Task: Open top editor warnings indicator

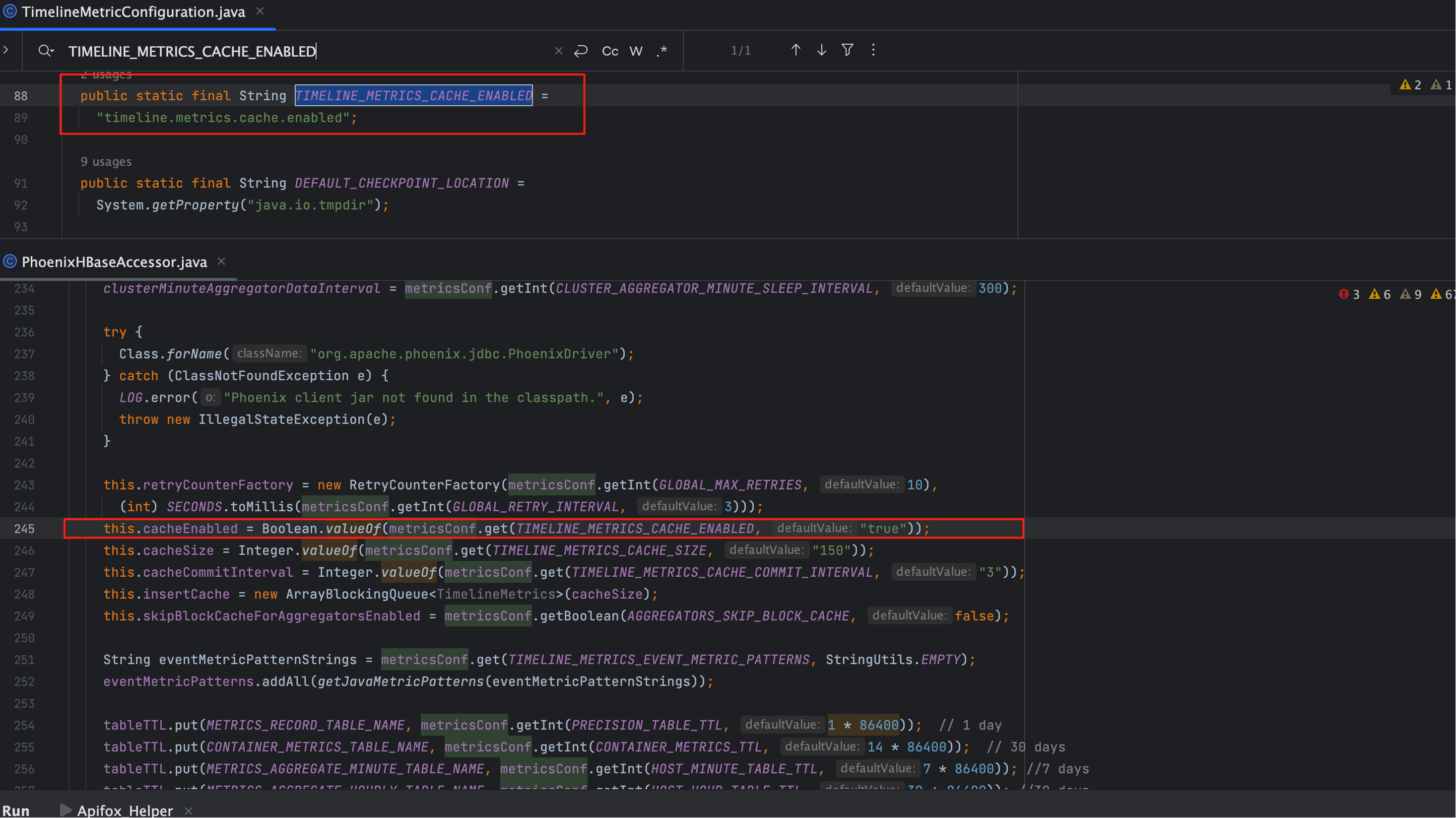Action: (x=1410, y=85)
